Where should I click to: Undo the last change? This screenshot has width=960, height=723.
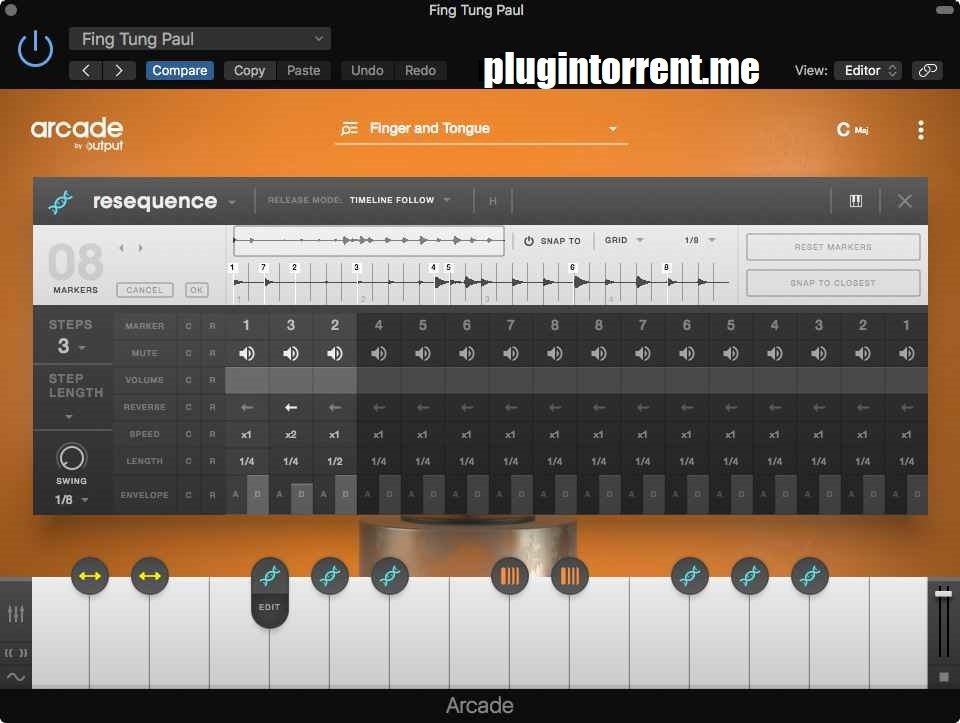(367, 70)
